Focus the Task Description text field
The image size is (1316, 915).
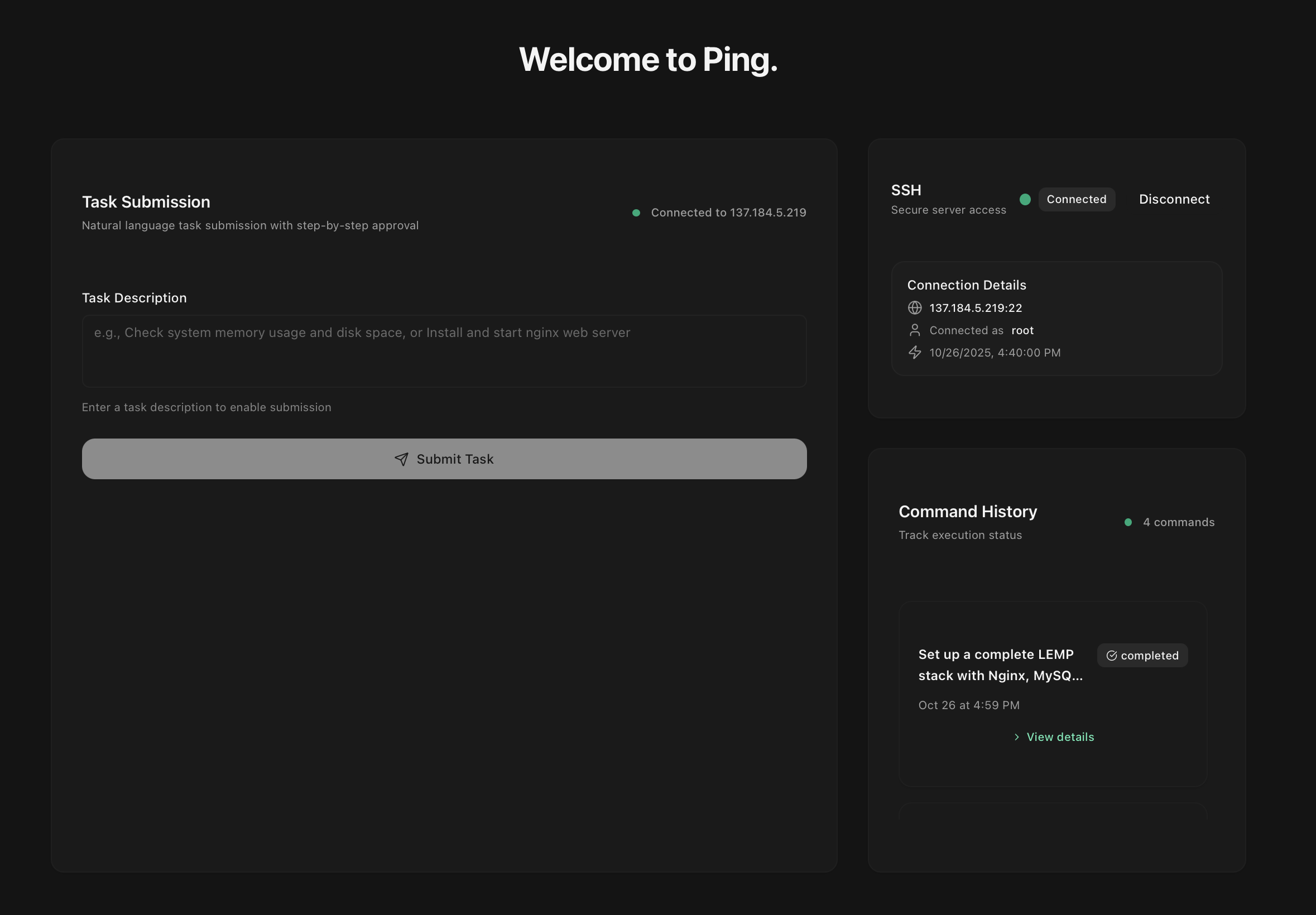tap(444, 350)
